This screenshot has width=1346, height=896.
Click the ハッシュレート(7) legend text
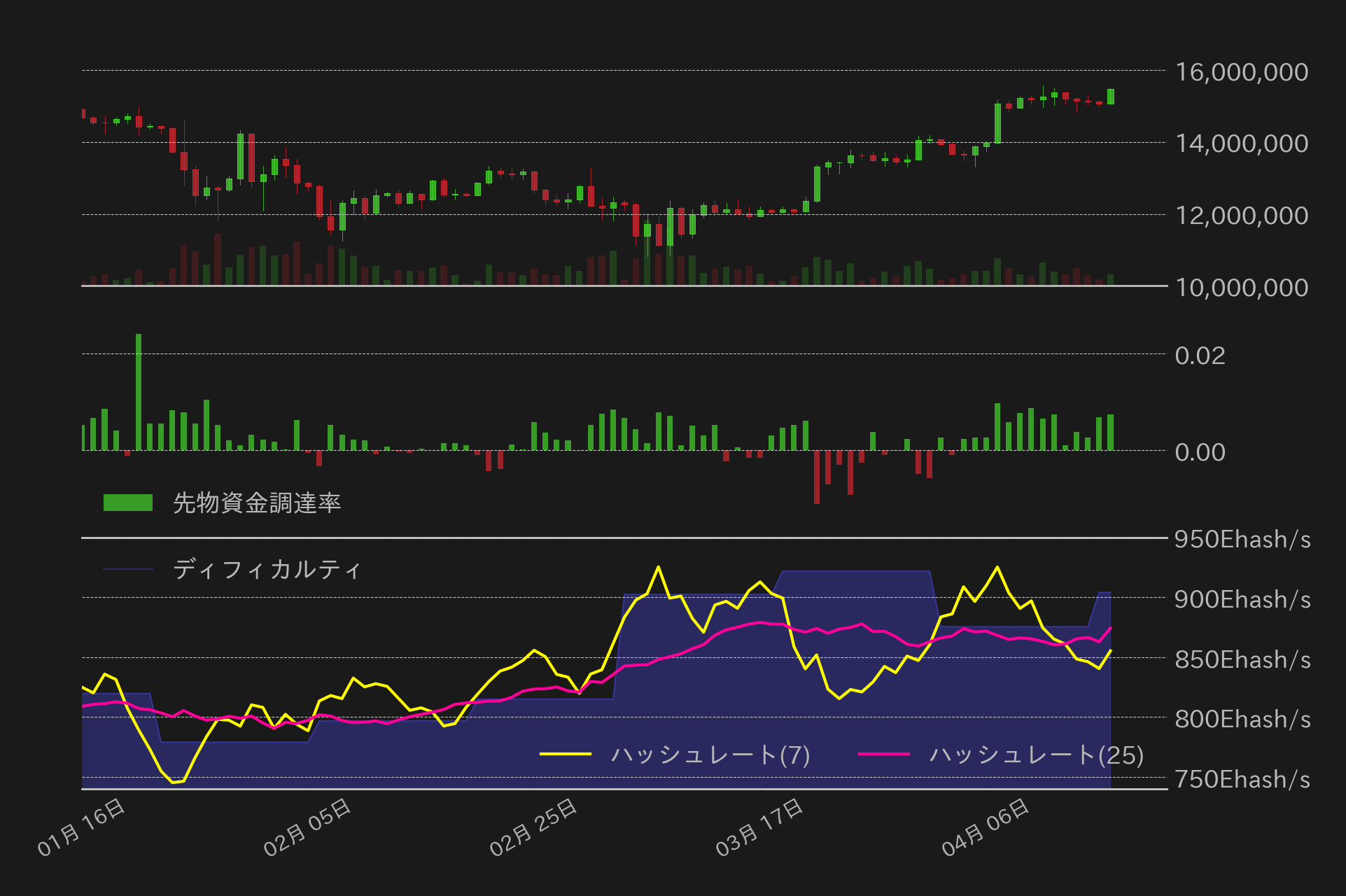click(710, 755)
